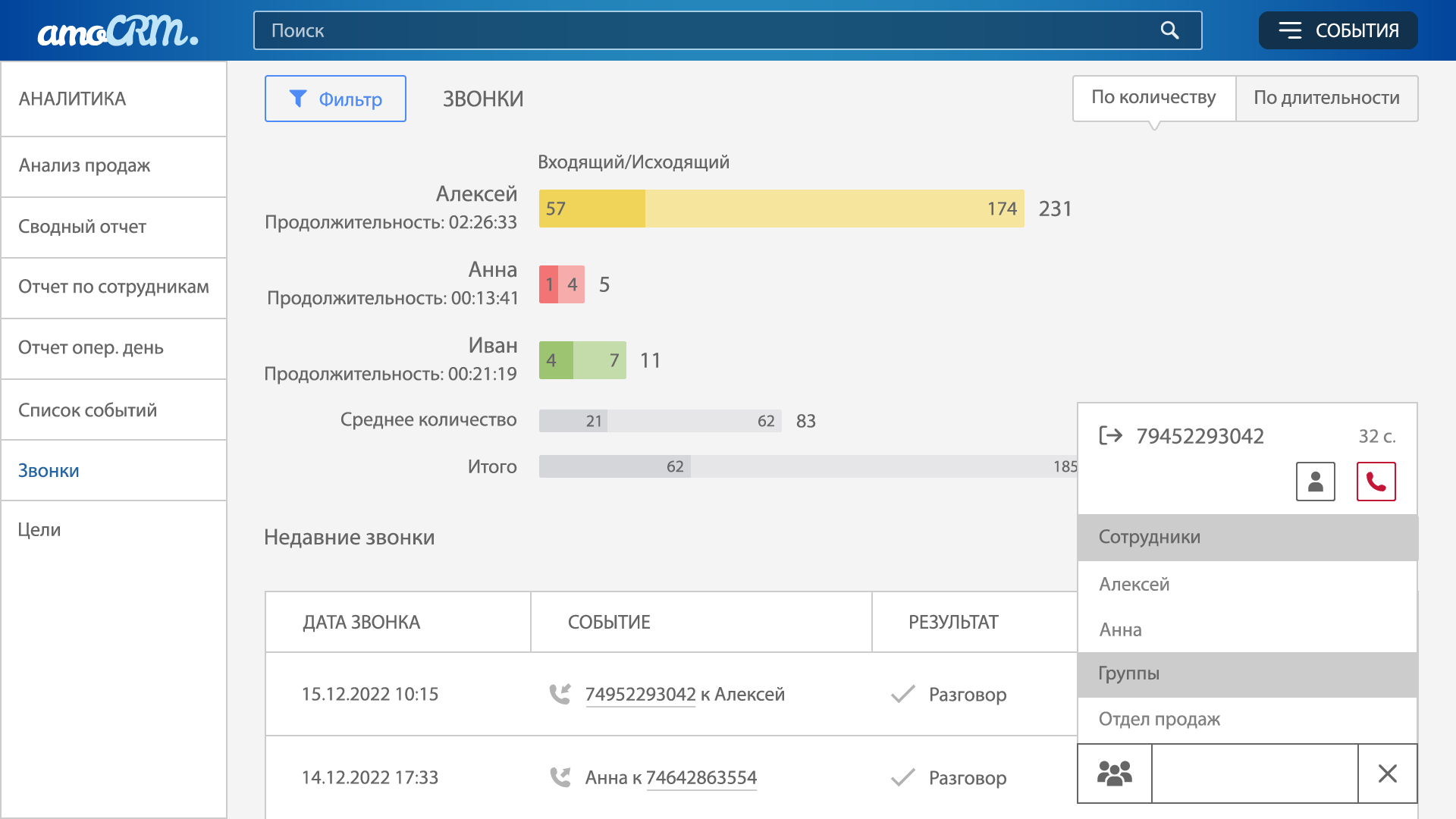Viewport: 1456px width, 819px height.
Task: Click phone number 79452293042 in call widget
Action: [1200, 436]
